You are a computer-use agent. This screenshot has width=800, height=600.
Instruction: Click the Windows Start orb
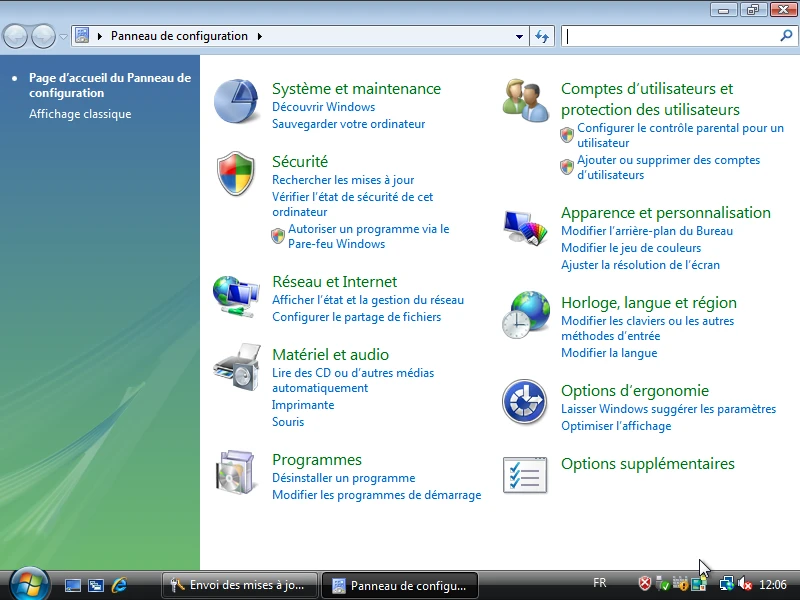[x=29, y=584]
